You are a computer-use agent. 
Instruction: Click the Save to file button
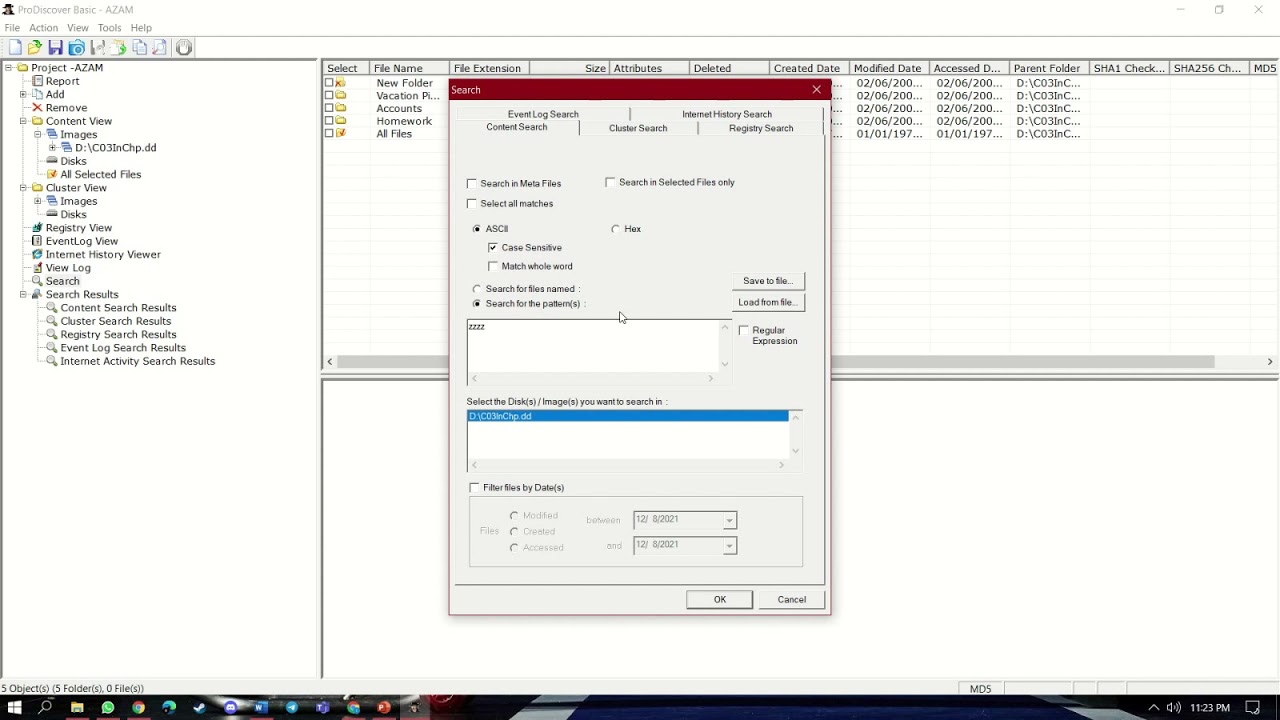pos(768,281)
